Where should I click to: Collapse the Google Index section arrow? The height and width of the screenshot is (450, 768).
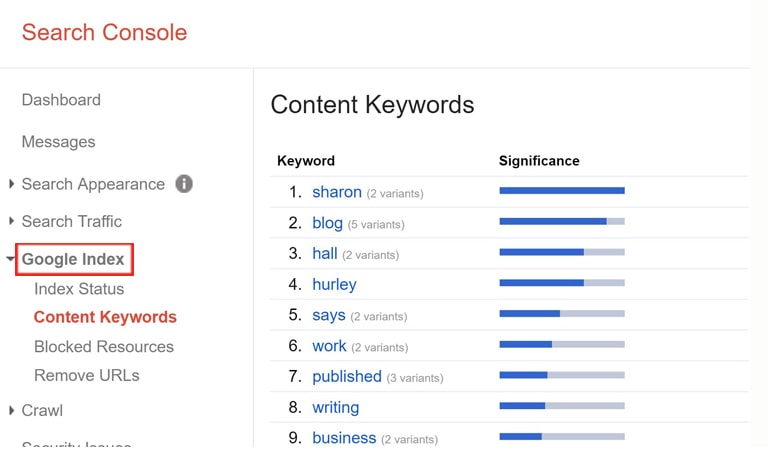(x=10, y=259)
